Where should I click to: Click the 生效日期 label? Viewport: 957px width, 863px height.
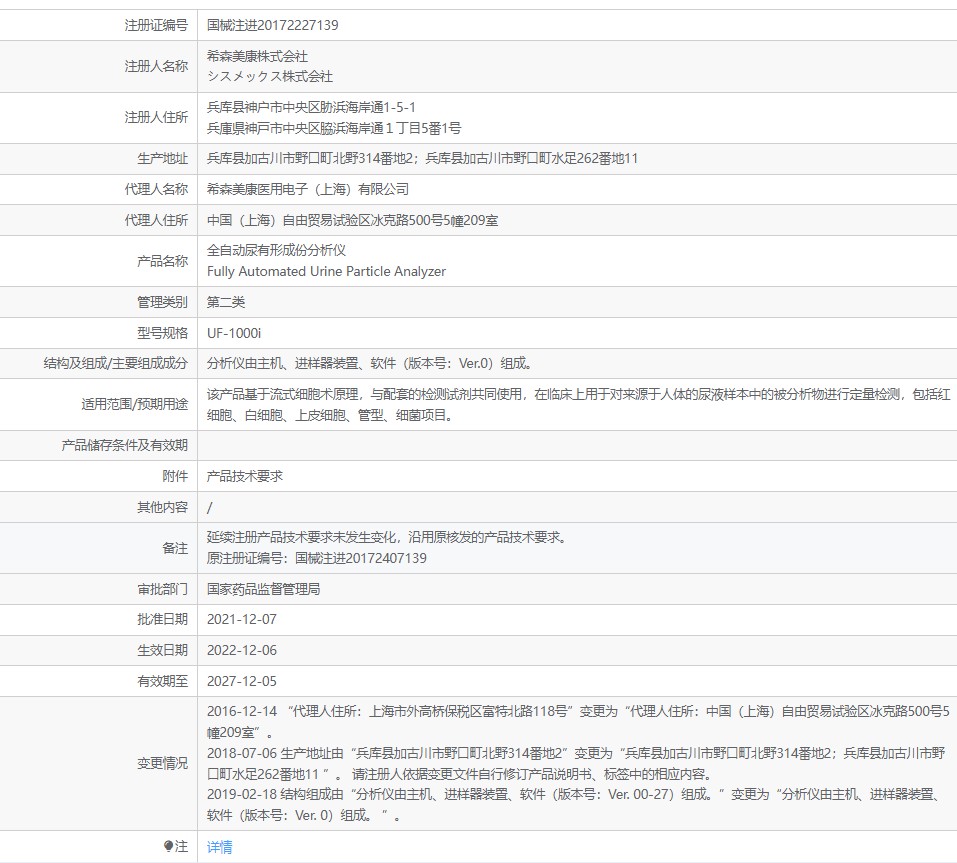(x=162, y=651)
